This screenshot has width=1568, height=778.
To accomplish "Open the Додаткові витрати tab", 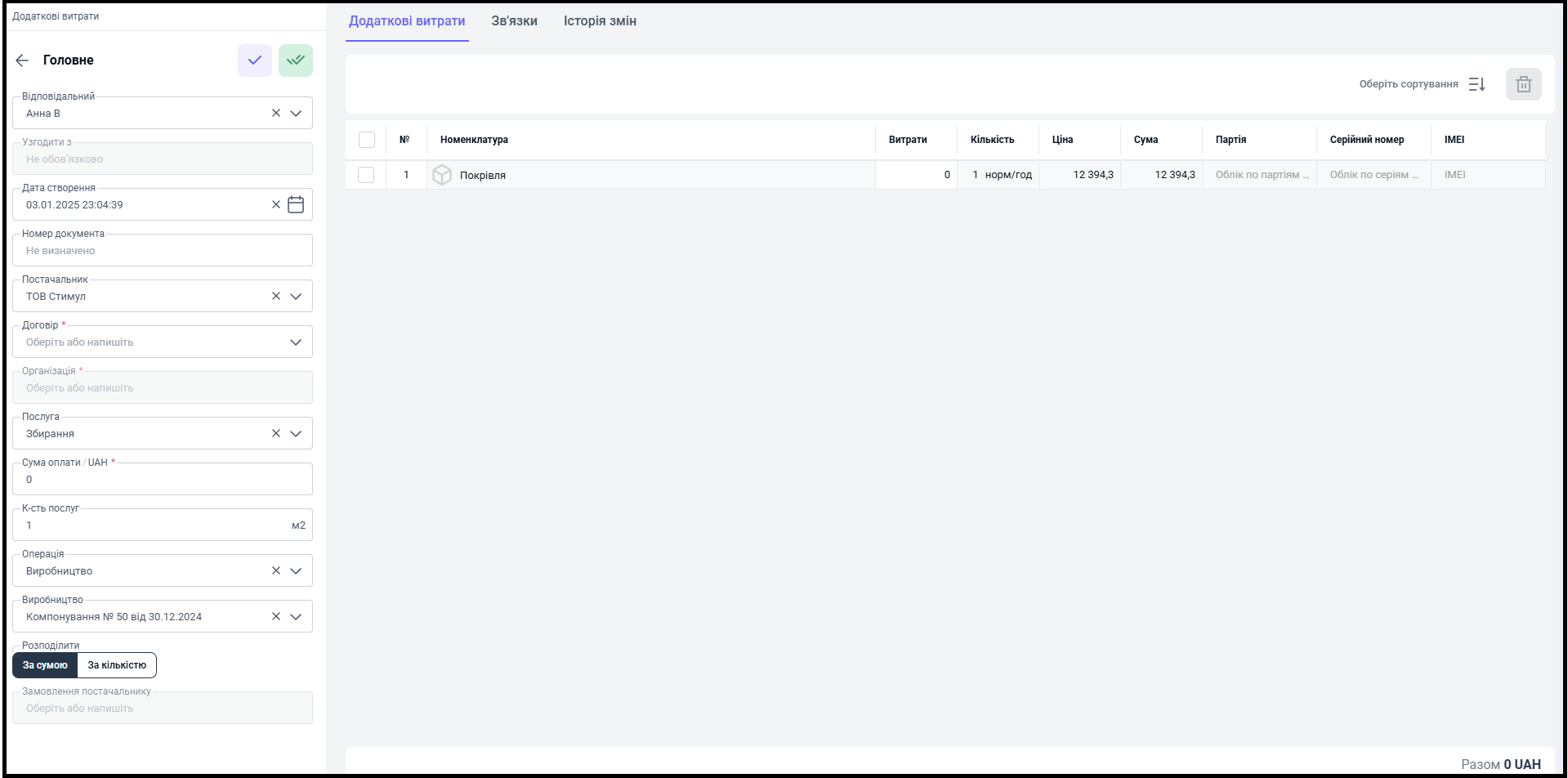I will point(407,21).
